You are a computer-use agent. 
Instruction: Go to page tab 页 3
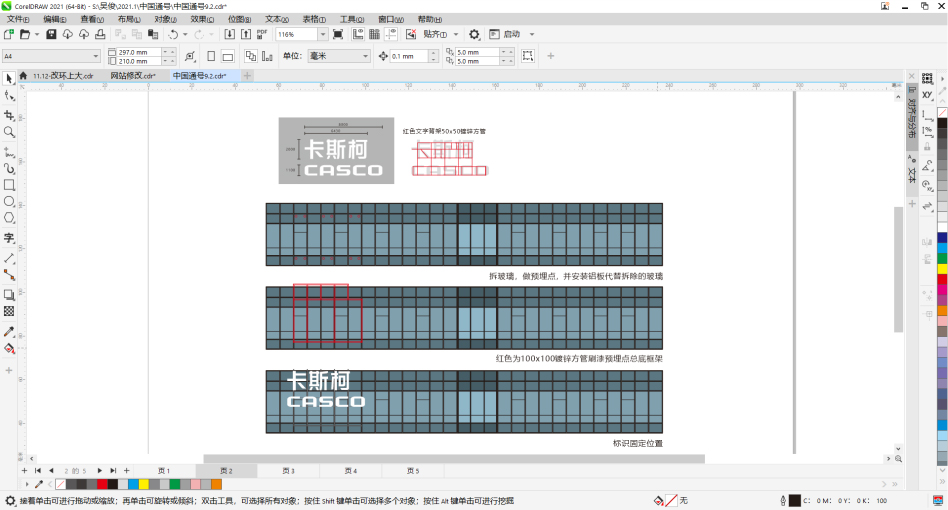point(288,470)
